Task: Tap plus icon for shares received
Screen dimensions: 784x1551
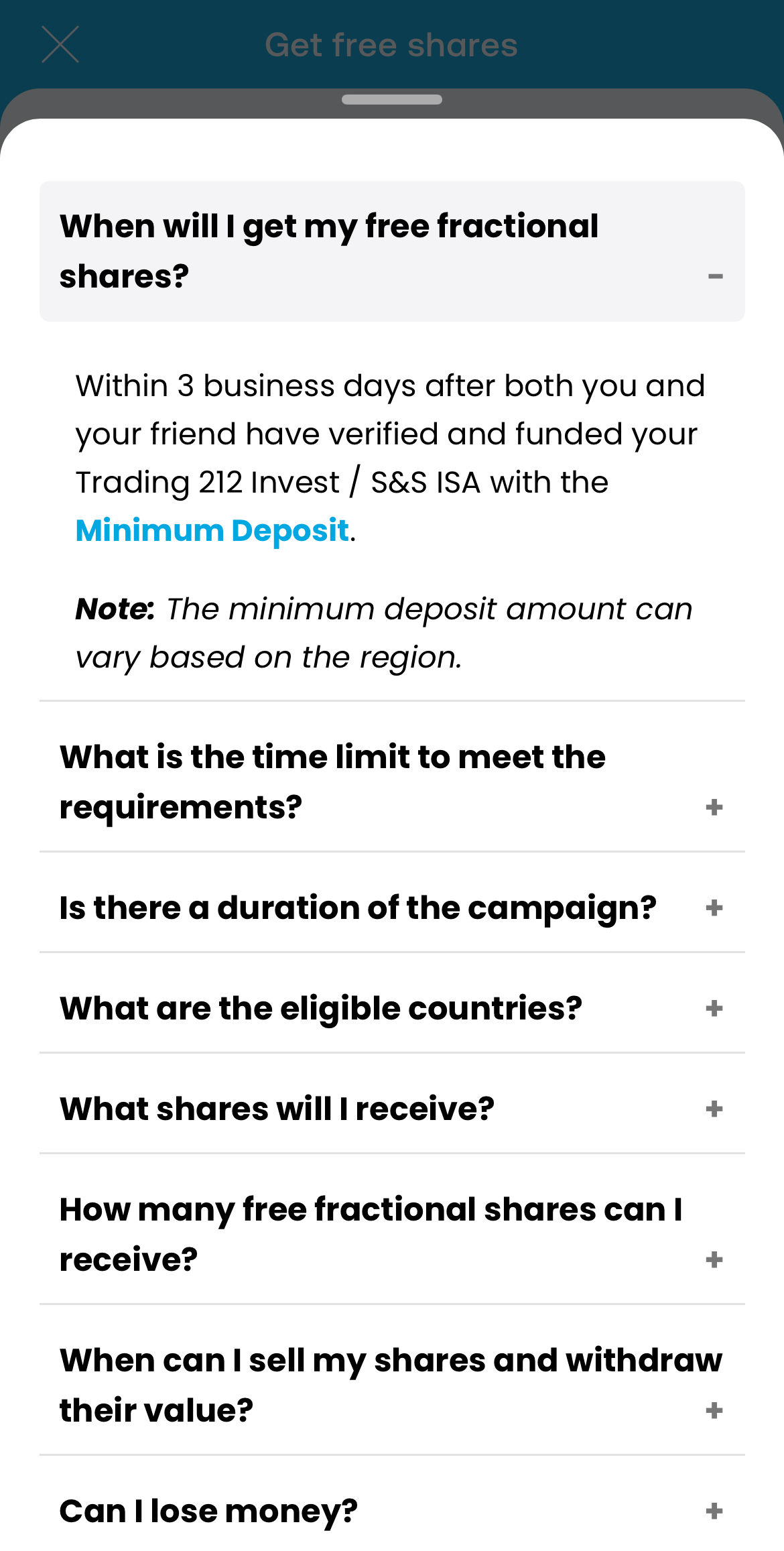Action: tap(714, 1109)
